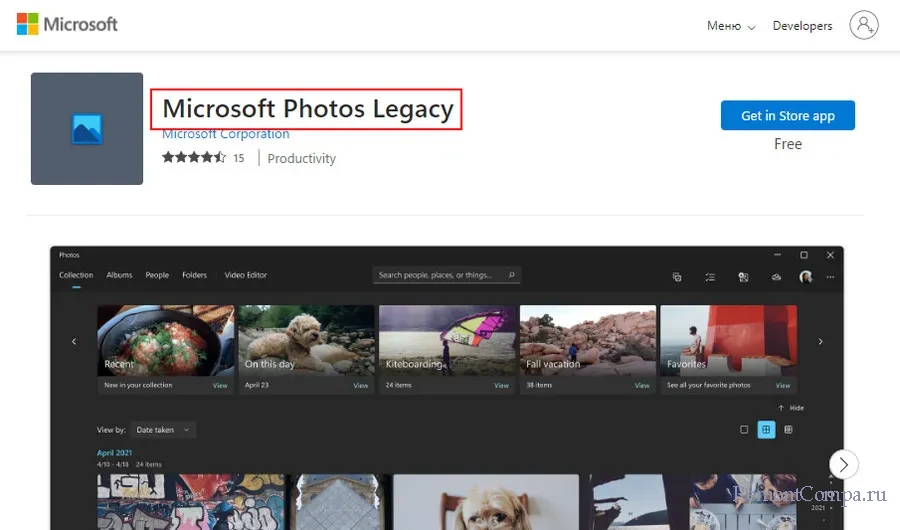Click the Microsoft logo
Image resolution: width=900 pixels, height=530 pixels.
[67, 24]
